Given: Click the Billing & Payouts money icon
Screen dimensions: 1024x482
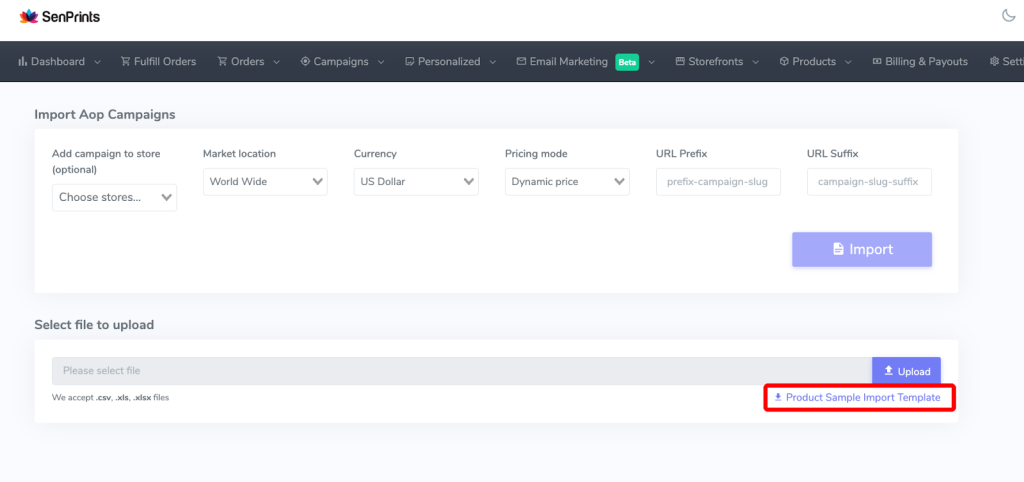Looking at the screenshot, I should (x=877, y=61).
